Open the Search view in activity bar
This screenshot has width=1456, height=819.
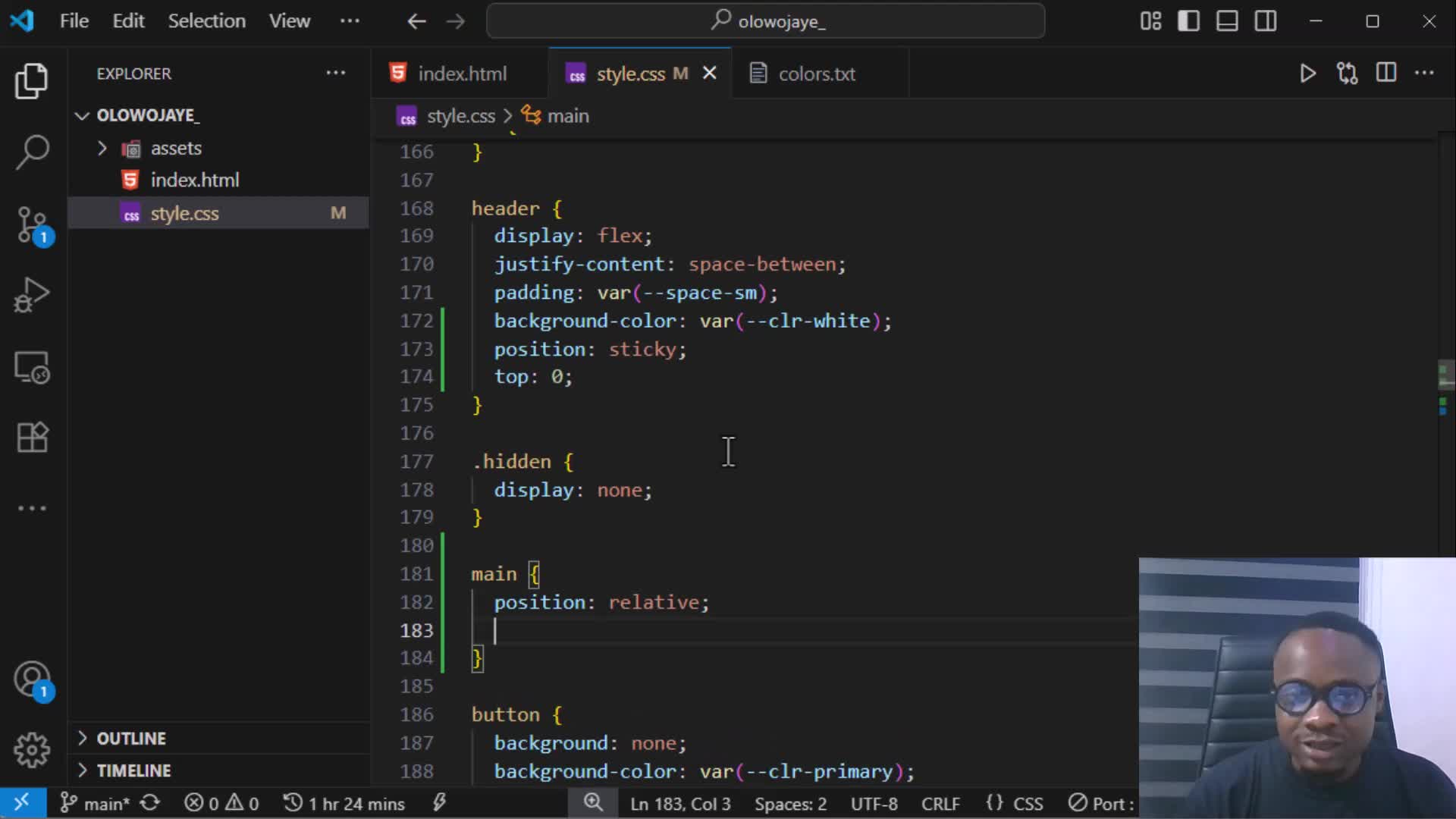coord(32,152)
